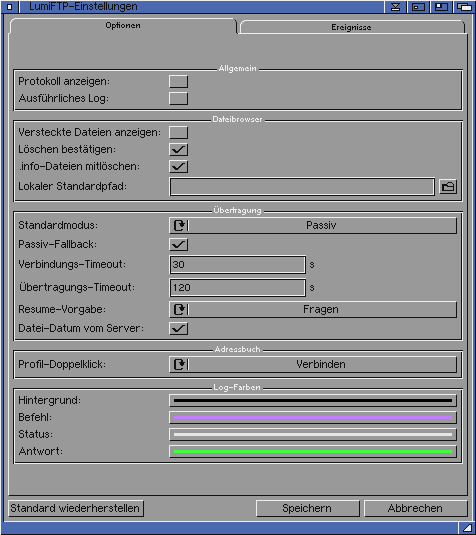
Task: Change Resume-Vorgabe from Fragen
Action: click(x=313, y=309)
